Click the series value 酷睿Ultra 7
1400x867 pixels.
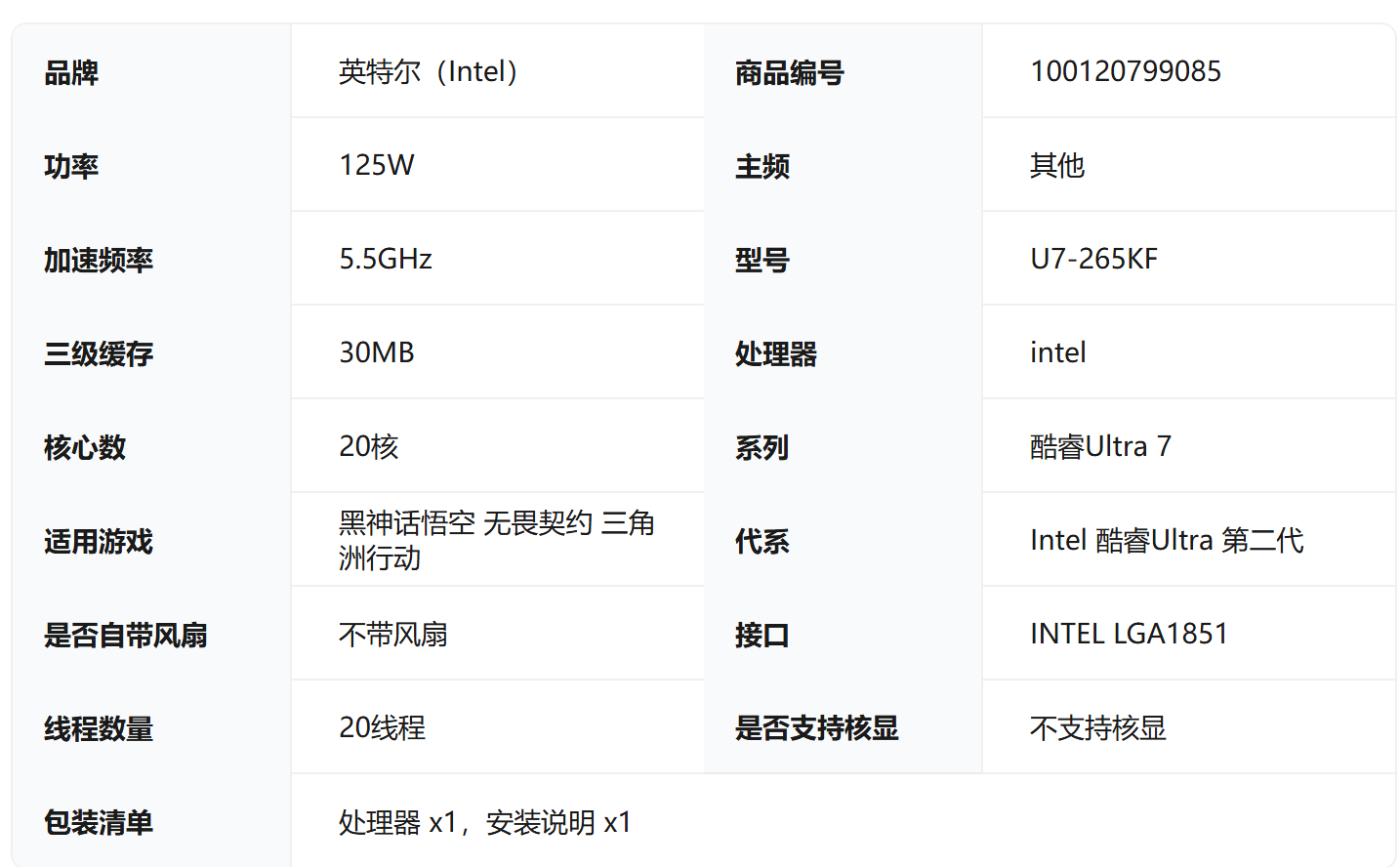click(1100, 447)
